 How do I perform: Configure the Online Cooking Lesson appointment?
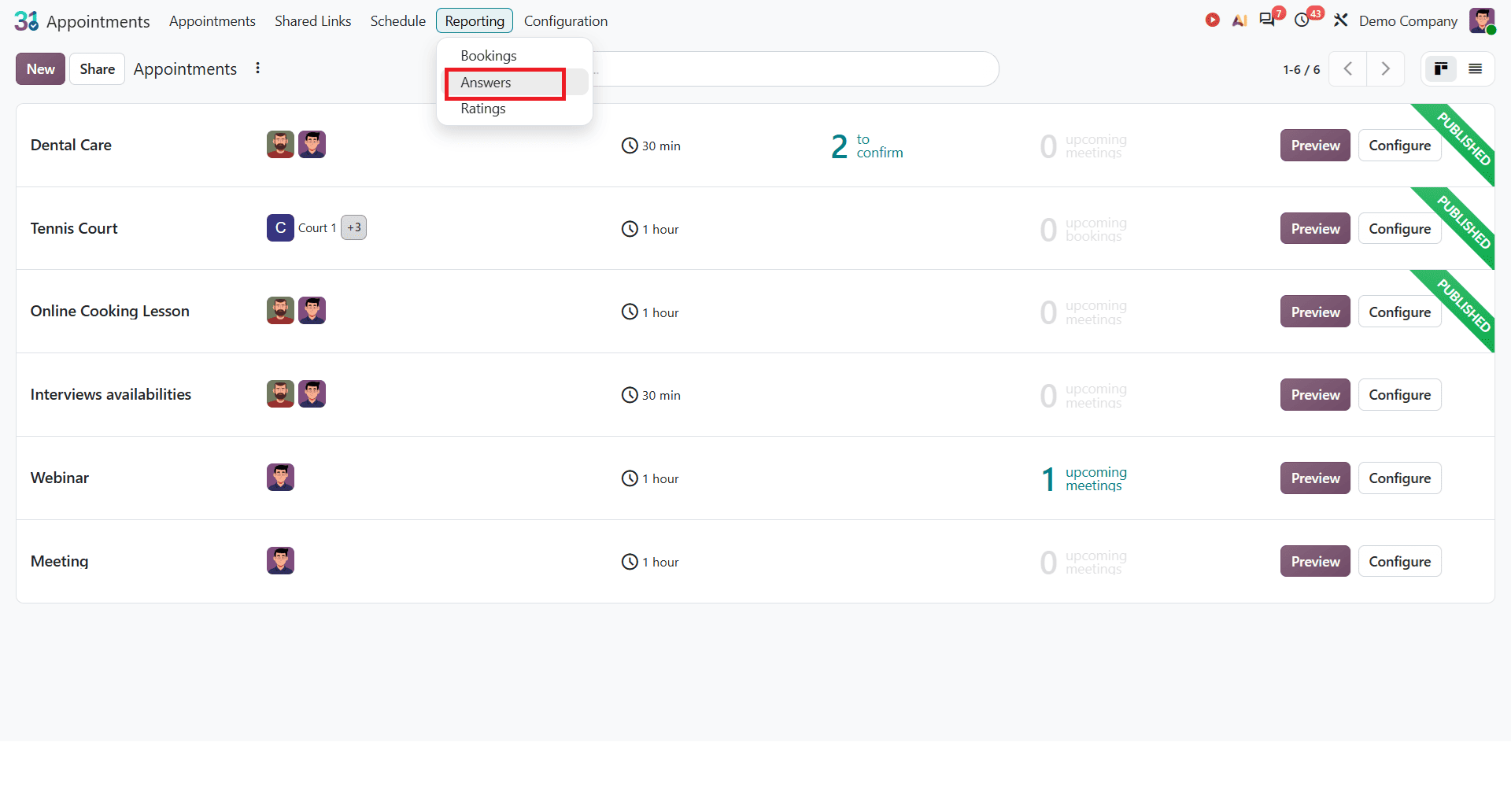pos(1400,312)
